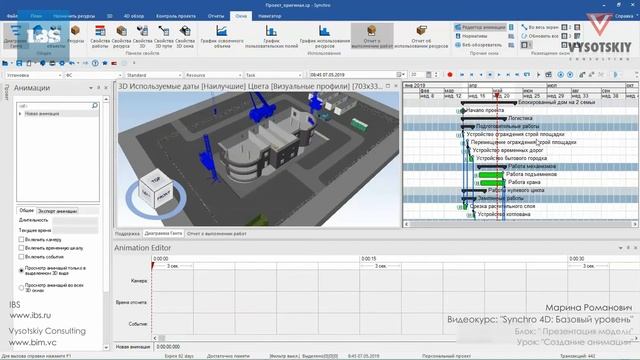Open Нормативы window
The width and height of the screenshot is (640, 360).
pos(471,36)
